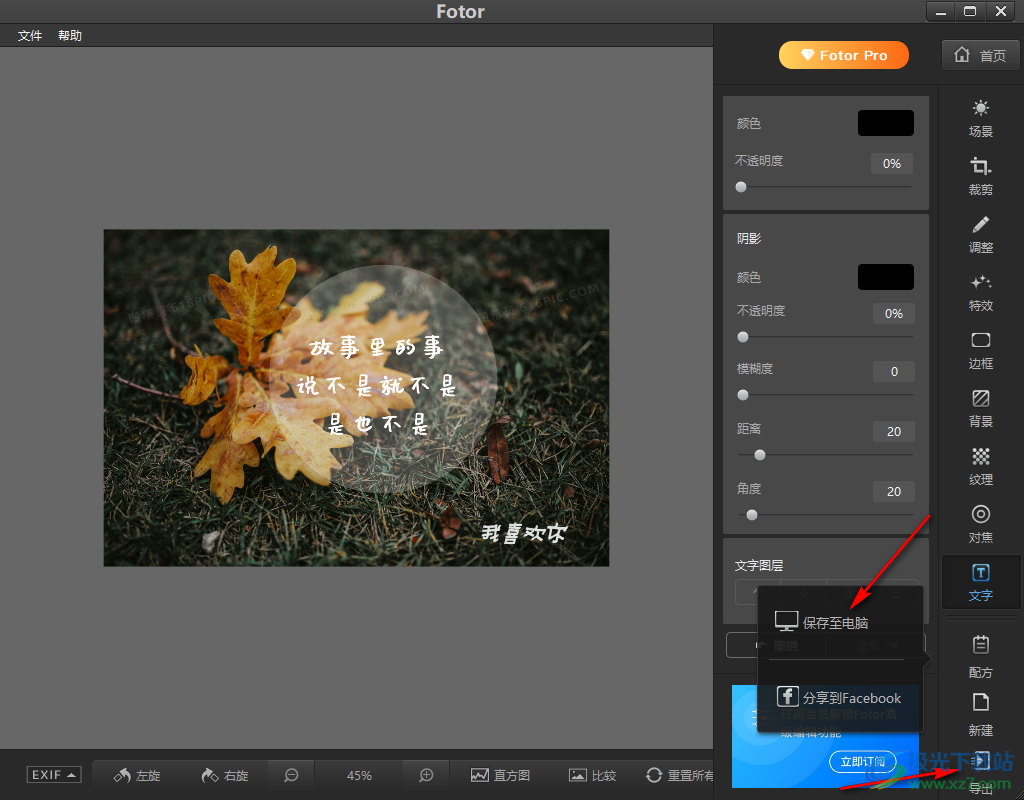The width and height of the screenshot is (1024, 800).
Task: Go to 首页 home page
Action: [x=980, y=55]
